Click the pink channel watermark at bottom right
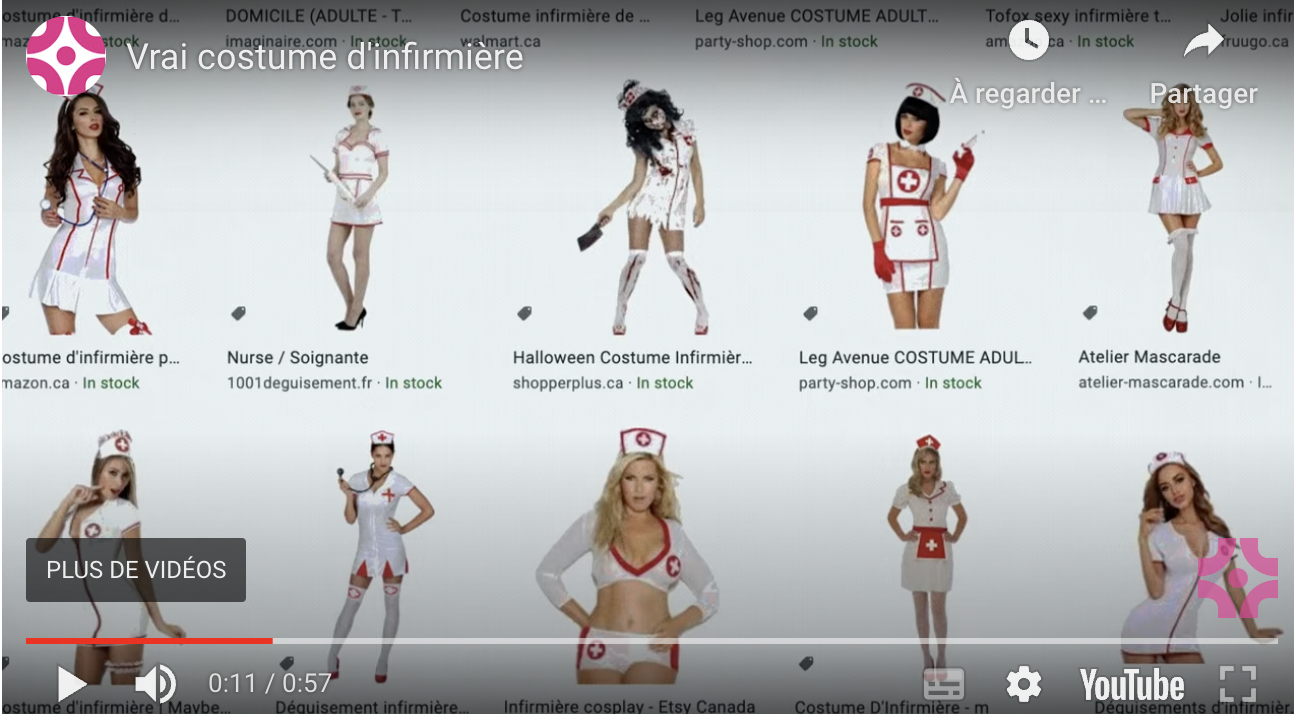1294x714 pixels. [1237, 577]
